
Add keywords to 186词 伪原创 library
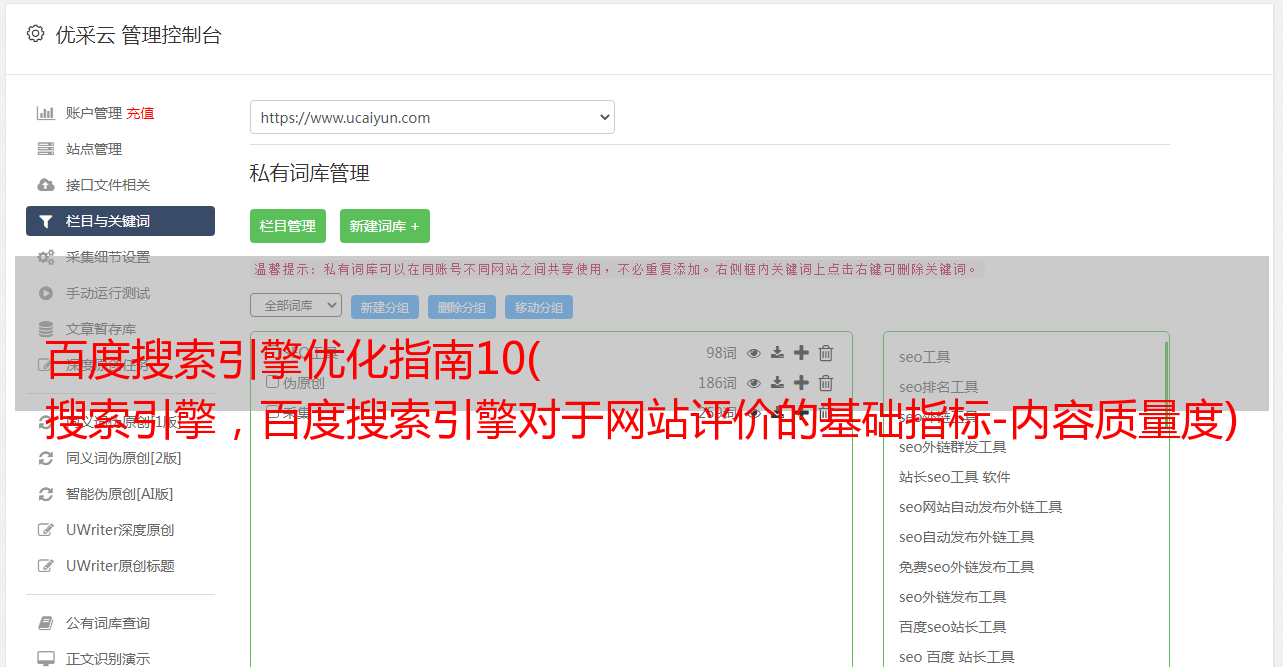tap(801, 383)
